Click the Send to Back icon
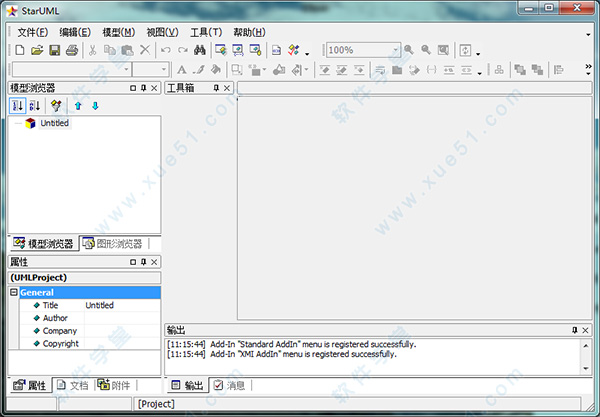 coord(537,70)
